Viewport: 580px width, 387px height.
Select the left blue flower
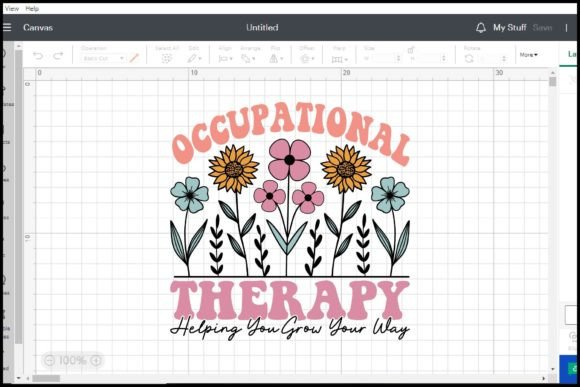[x=189, y=195]
